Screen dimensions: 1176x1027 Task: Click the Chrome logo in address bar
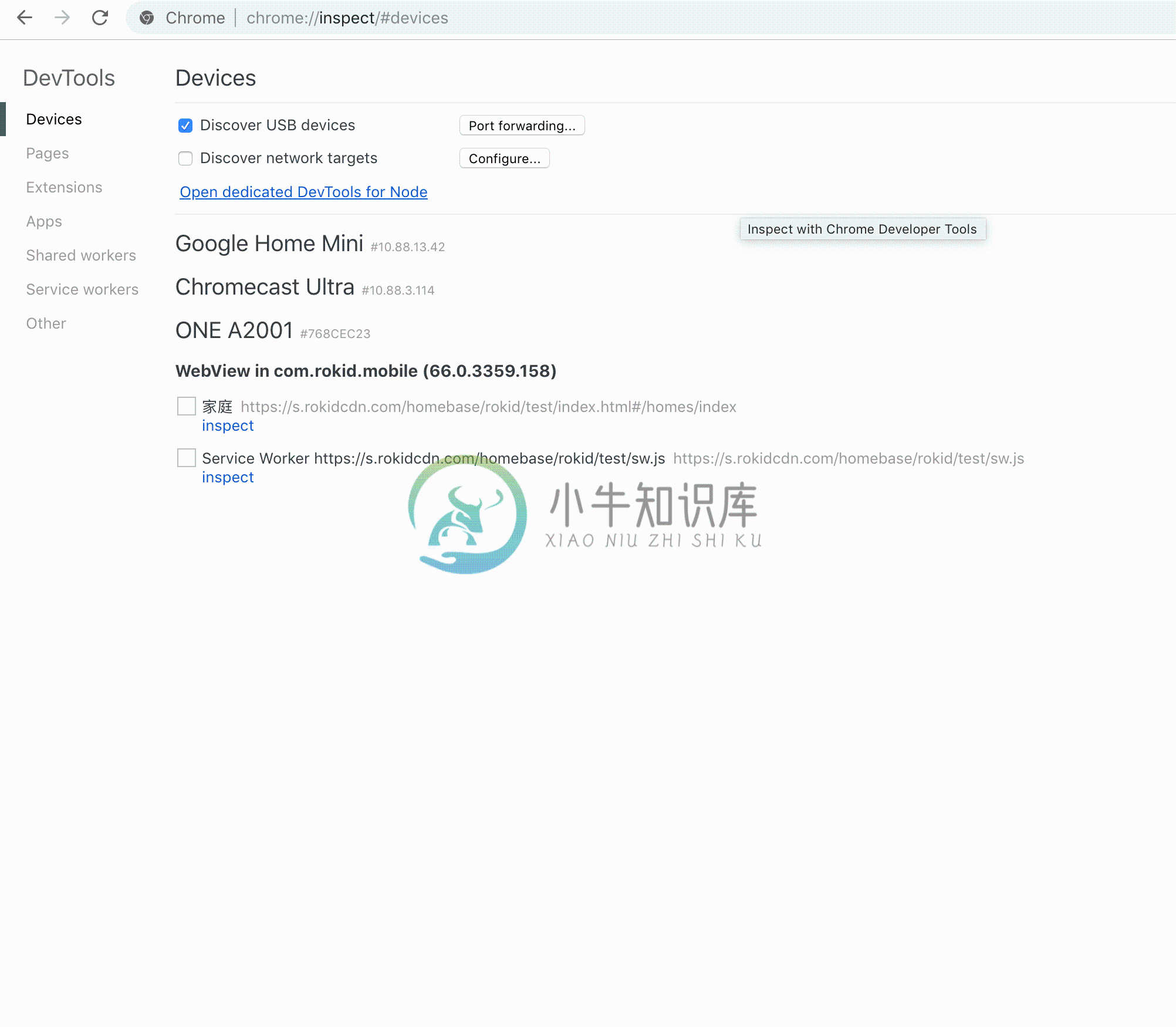[x=147, y=18]
